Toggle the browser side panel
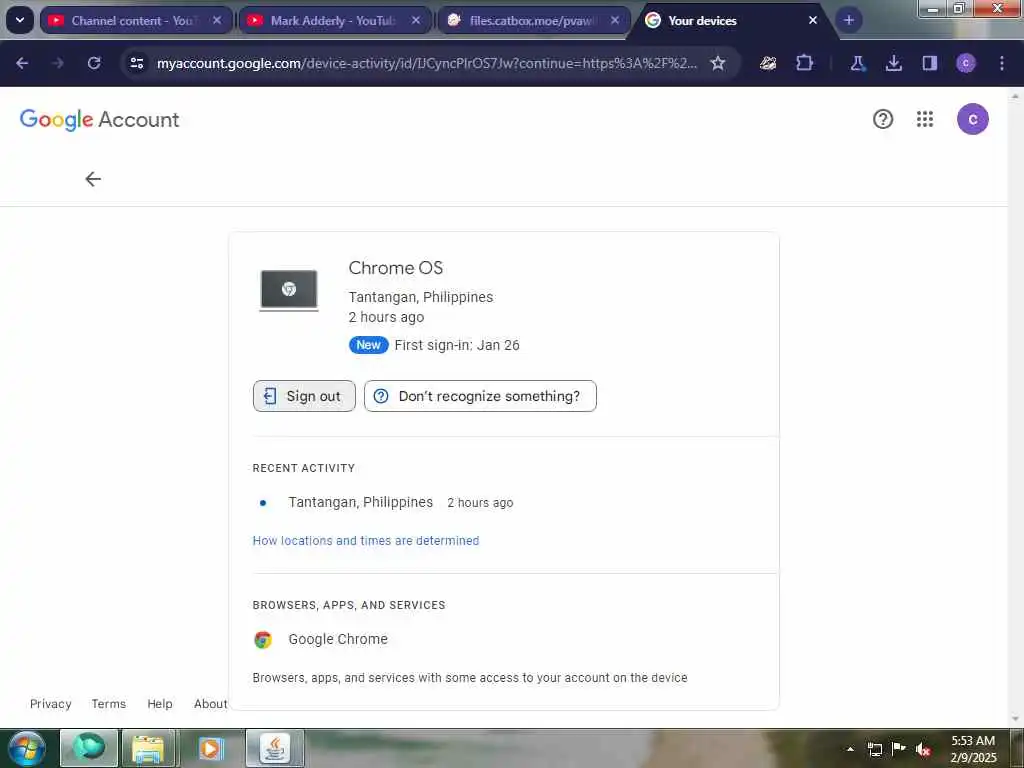The width and height of the screenshot is (1024, 768). coord(930,63)
